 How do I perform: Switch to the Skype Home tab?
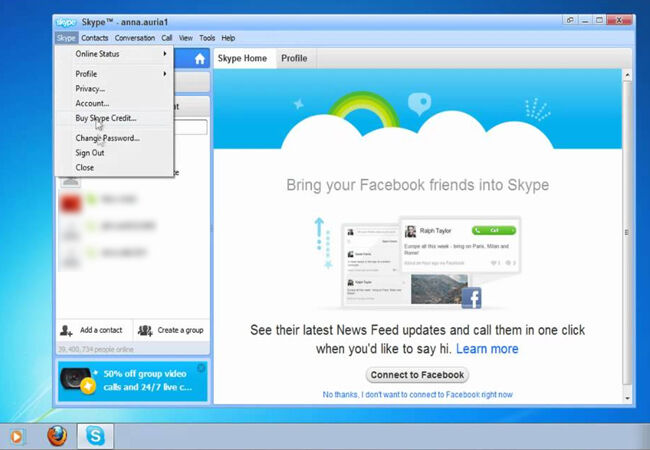[243, 58]
